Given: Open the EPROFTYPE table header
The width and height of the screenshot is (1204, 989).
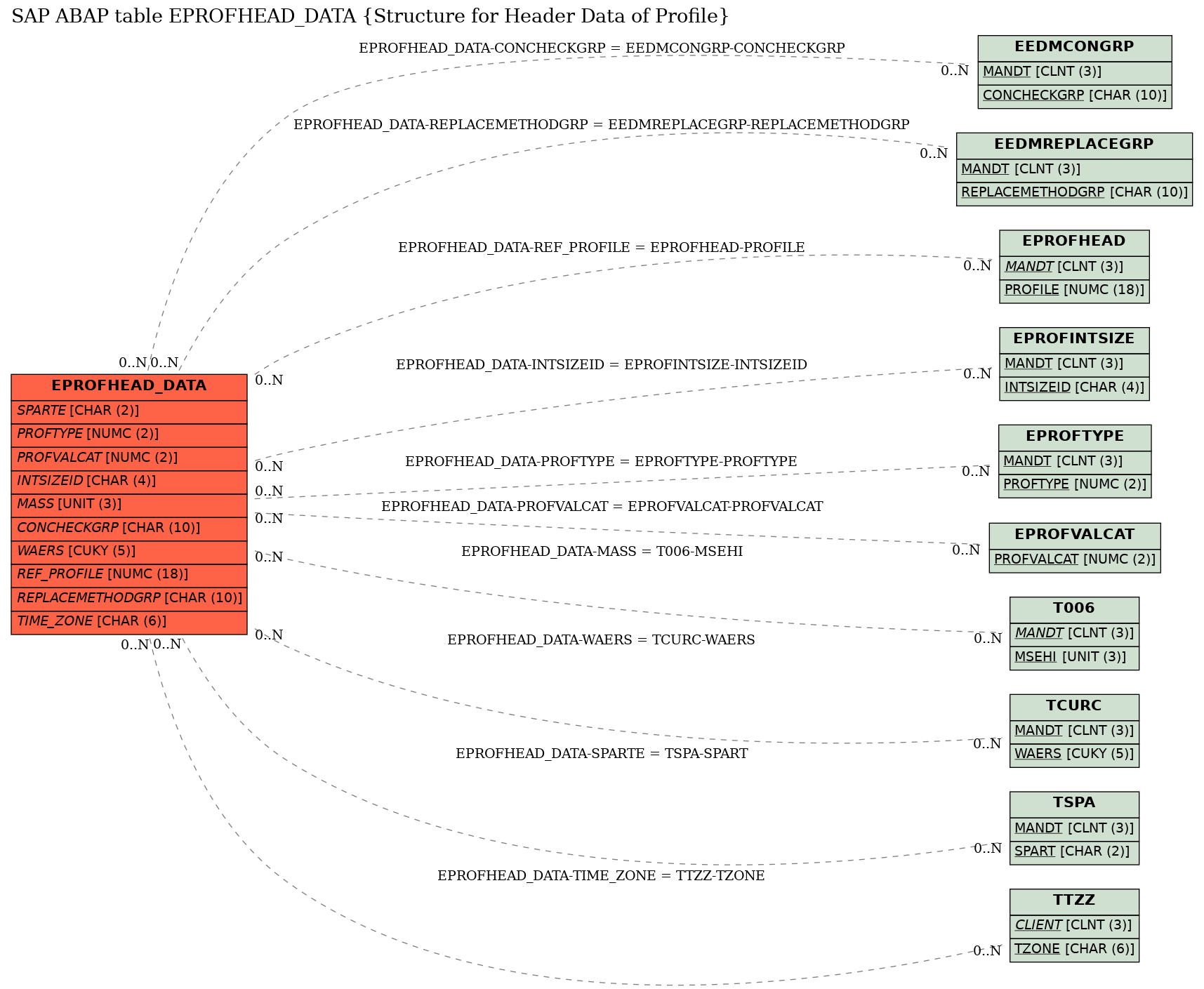Looking at the screenshot, I should tap(1075, 437).
